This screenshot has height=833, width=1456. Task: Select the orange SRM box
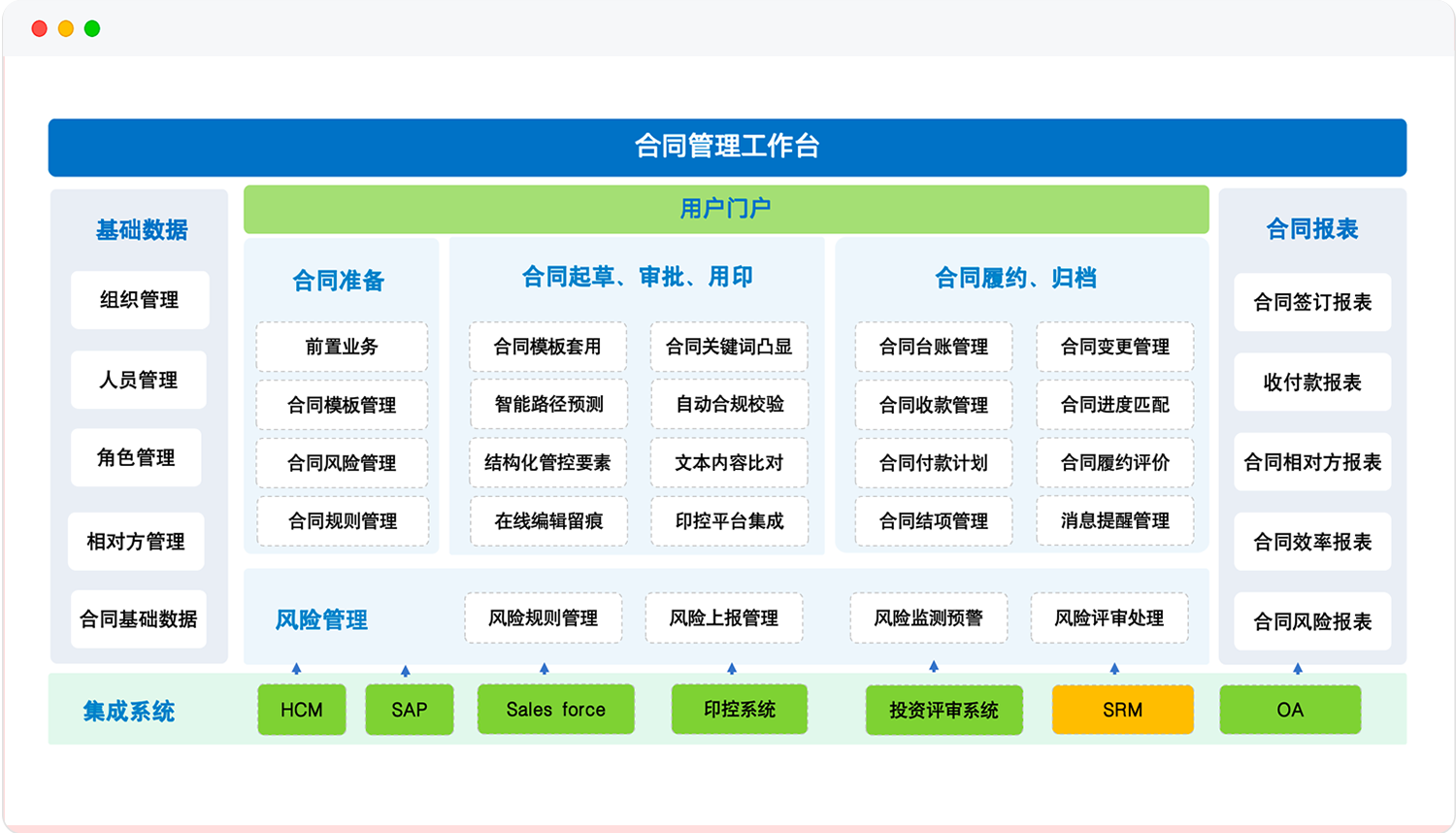1123,710
